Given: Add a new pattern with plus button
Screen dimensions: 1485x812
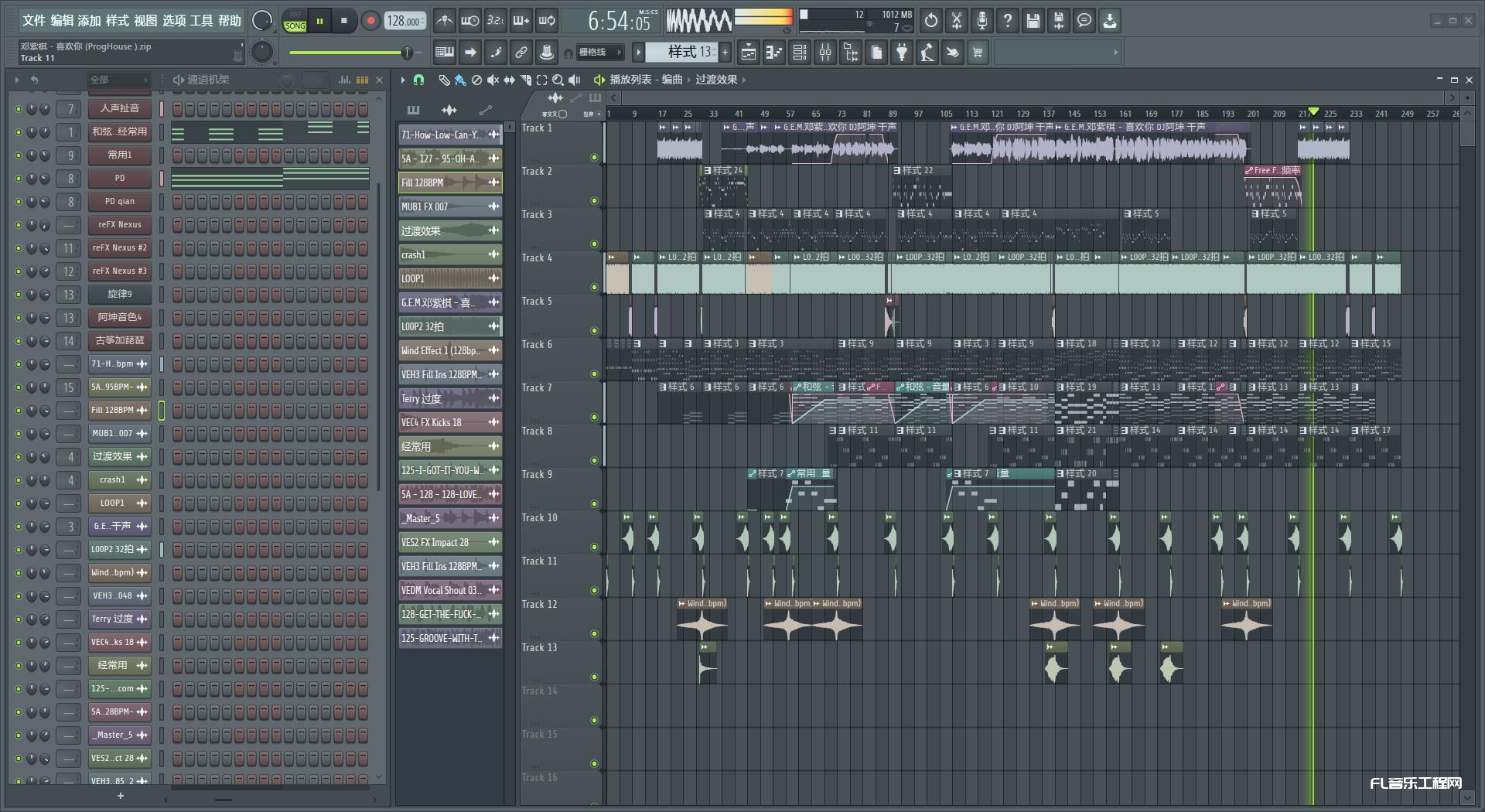Looking at the screenshot, I should (x=725, y=53).
